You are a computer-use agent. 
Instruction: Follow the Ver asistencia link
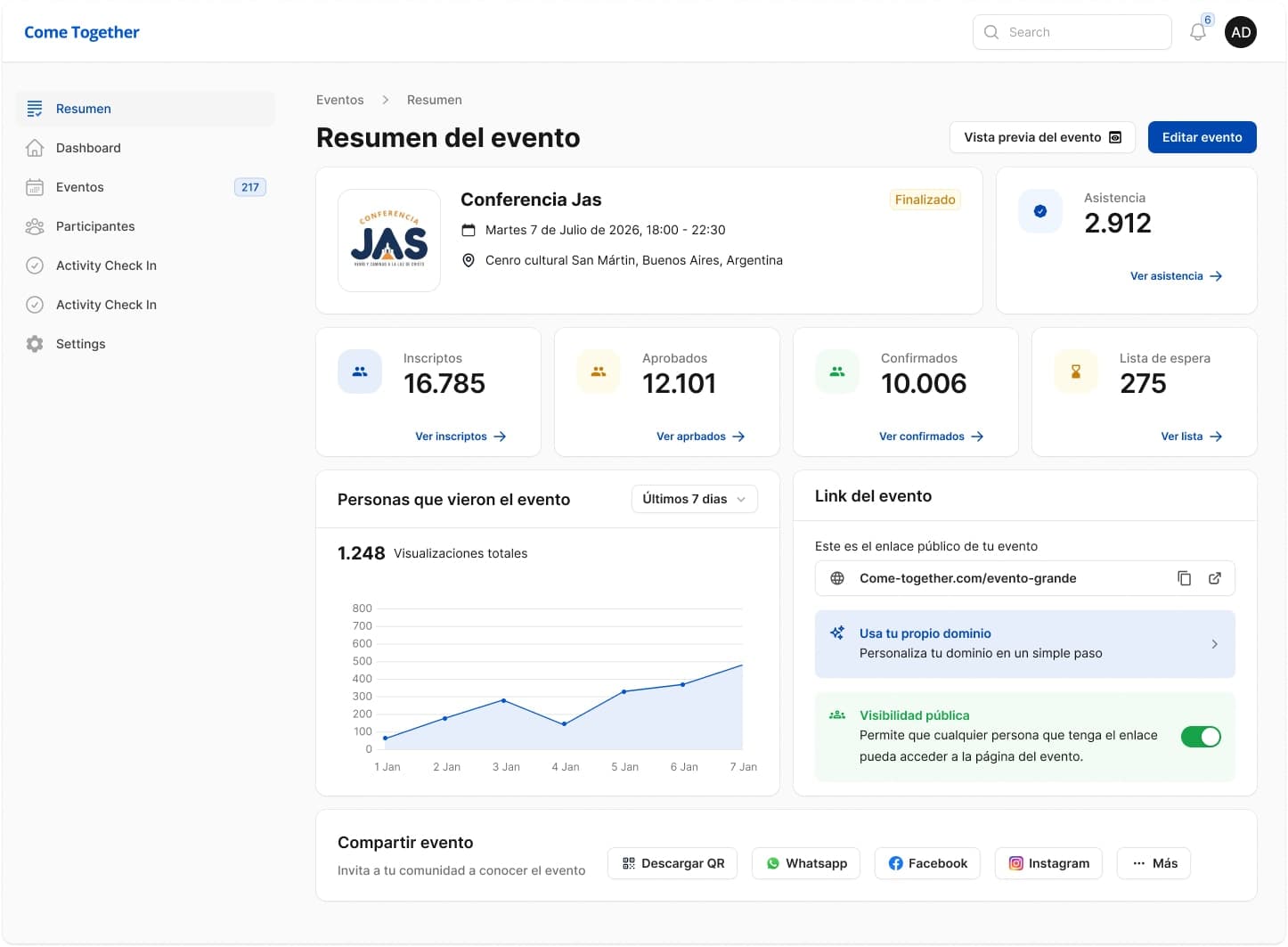click(1176, 276)
